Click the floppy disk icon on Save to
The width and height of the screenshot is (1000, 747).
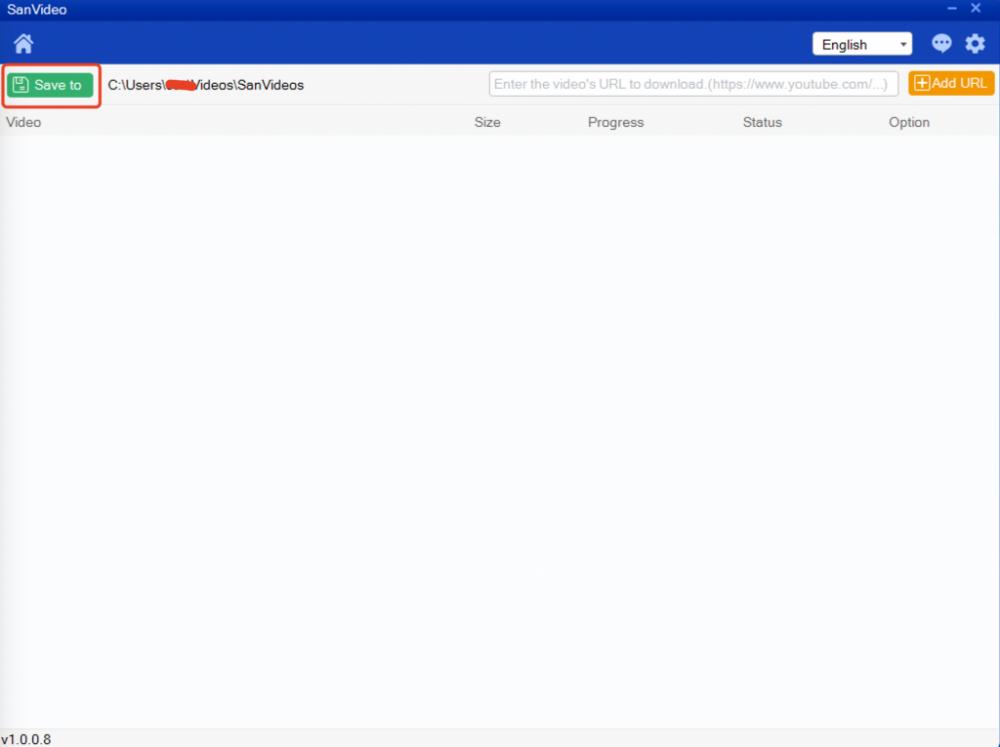[x=22, y=85]
